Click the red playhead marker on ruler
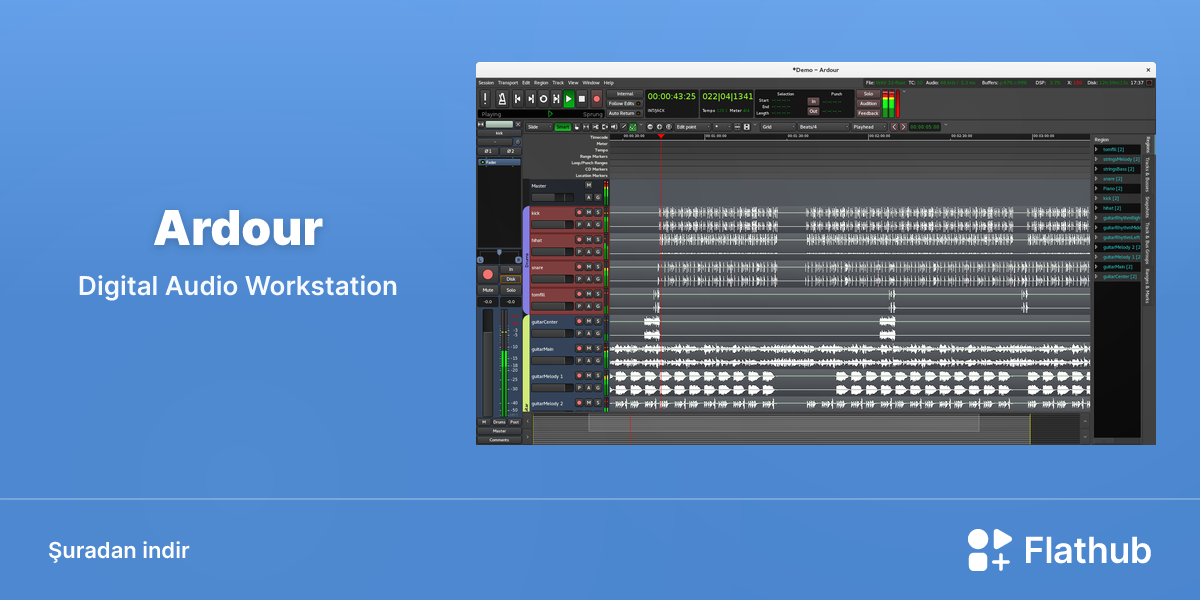This screenshot has height=600, width=1200. point(660,136)
